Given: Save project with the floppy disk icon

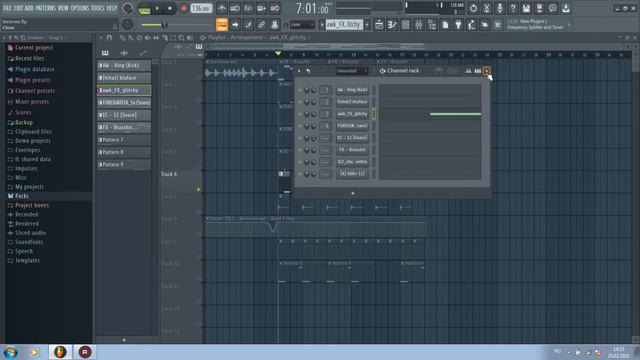Looking at the screenshot, I should (526, 8).
